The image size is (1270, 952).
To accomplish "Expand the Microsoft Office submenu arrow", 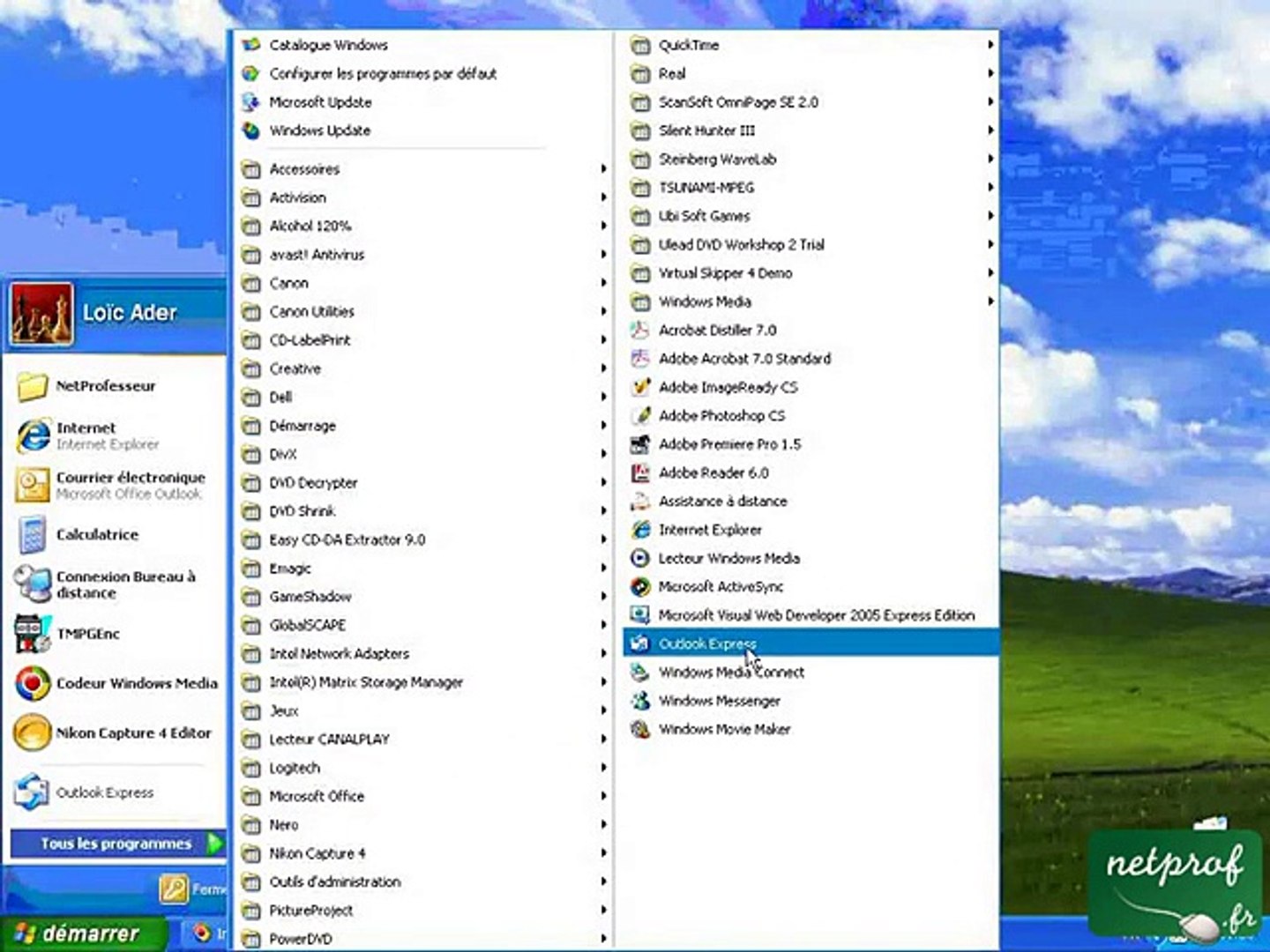I will point(603,796).
